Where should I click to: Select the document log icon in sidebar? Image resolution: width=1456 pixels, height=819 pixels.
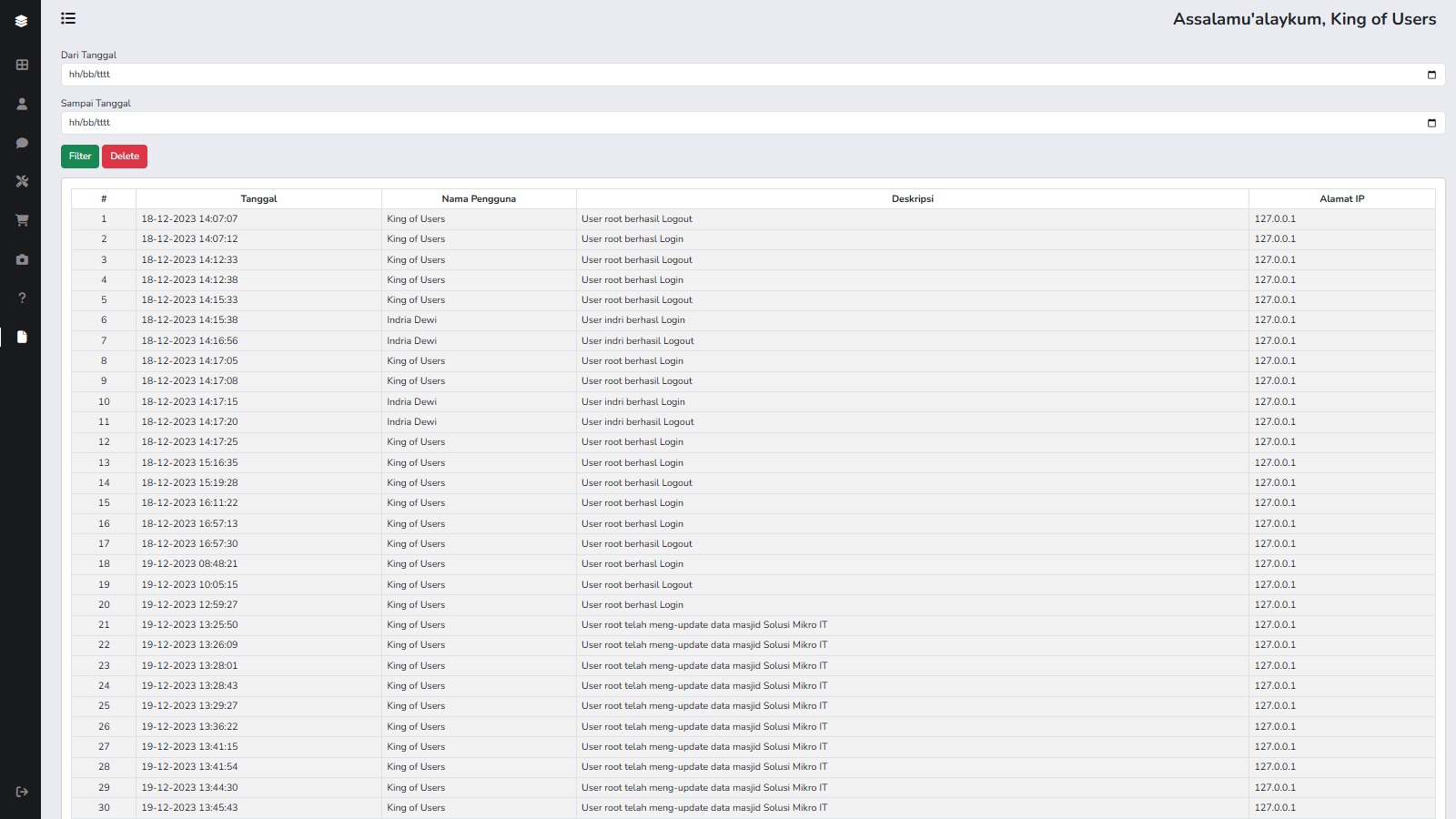click(x=22, y=337)
